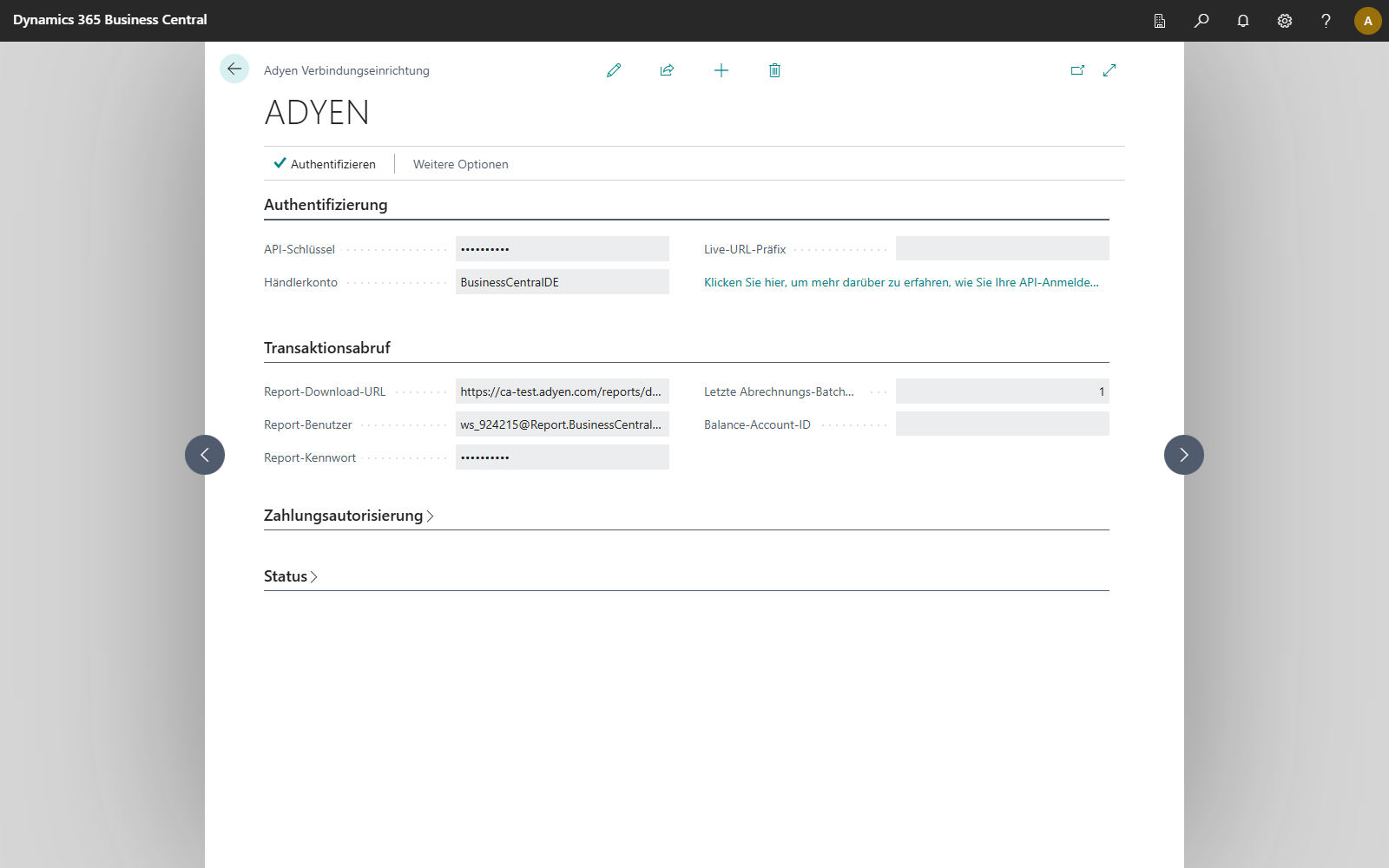This screenshot has height=868, width=1389.
Task: Open the API credentials help link
Action: pyautogui.click(x=901, y=282)
